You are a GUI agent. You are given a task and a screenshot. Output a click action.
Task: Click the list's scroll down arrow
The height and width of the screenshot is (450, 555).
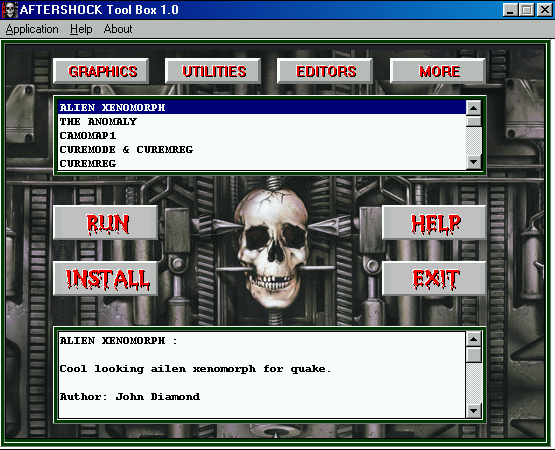click(x=474, y=162)
